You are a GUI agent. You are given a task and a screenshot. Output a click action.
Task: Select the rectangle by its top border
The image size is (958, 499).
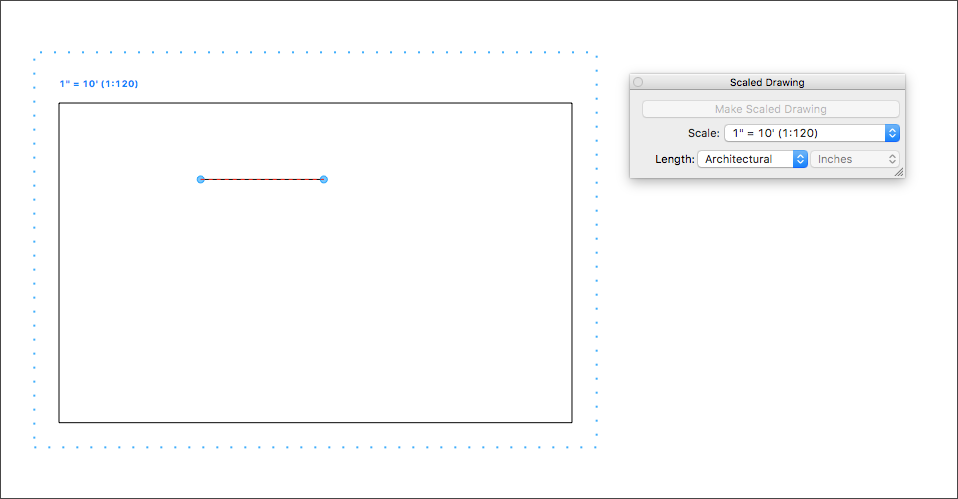point(315,103)
